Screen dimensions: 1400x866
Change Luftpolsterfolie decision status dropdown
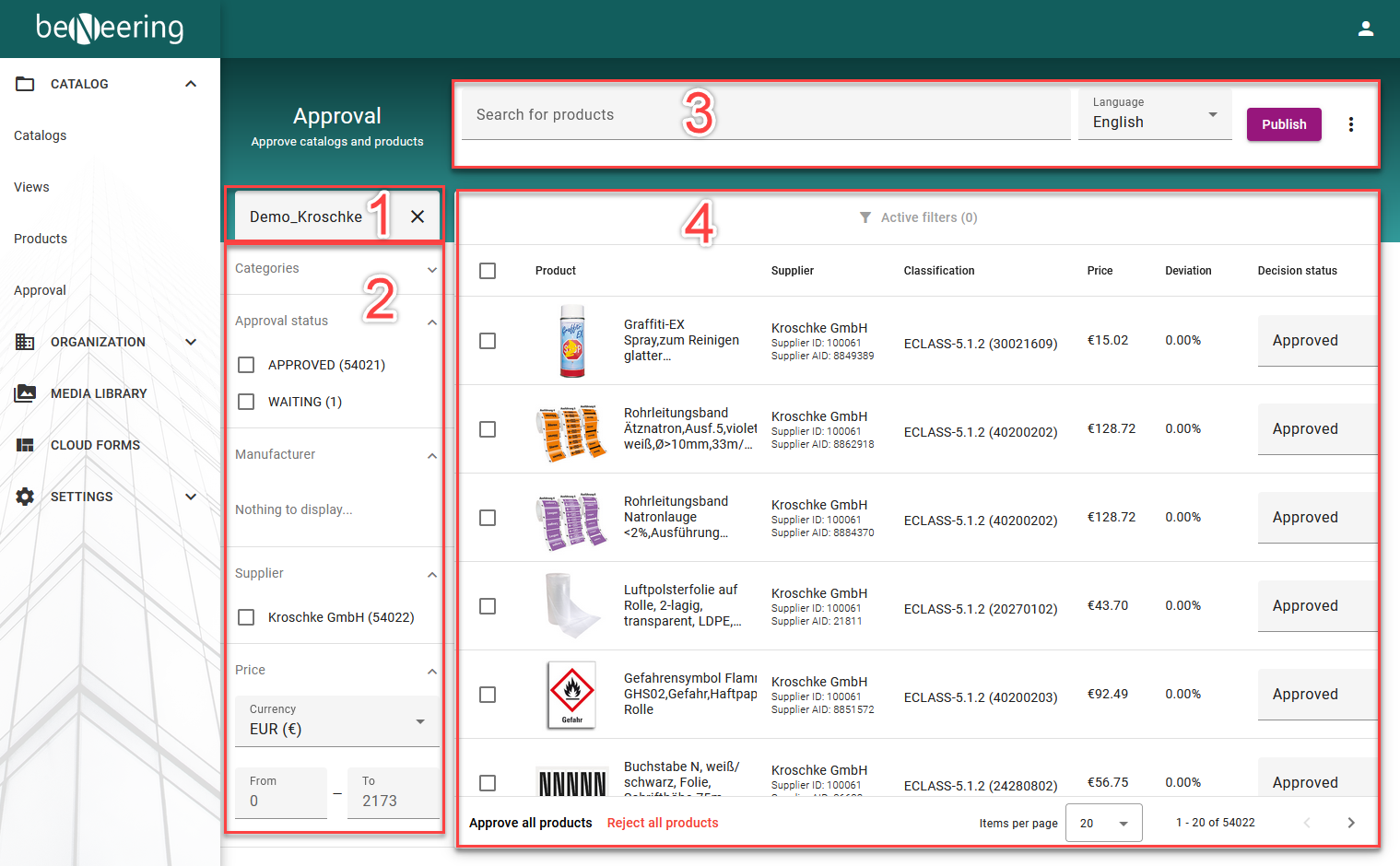pyautogui.click(x=1317, y=606)
